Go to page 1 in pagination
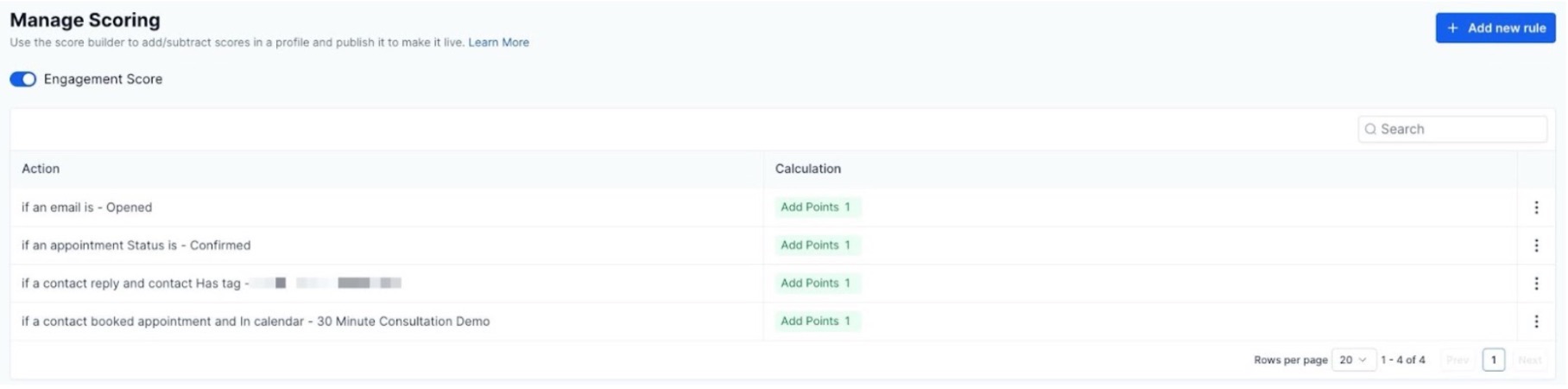This screenshot has width=1568, height=389. 1493,360
